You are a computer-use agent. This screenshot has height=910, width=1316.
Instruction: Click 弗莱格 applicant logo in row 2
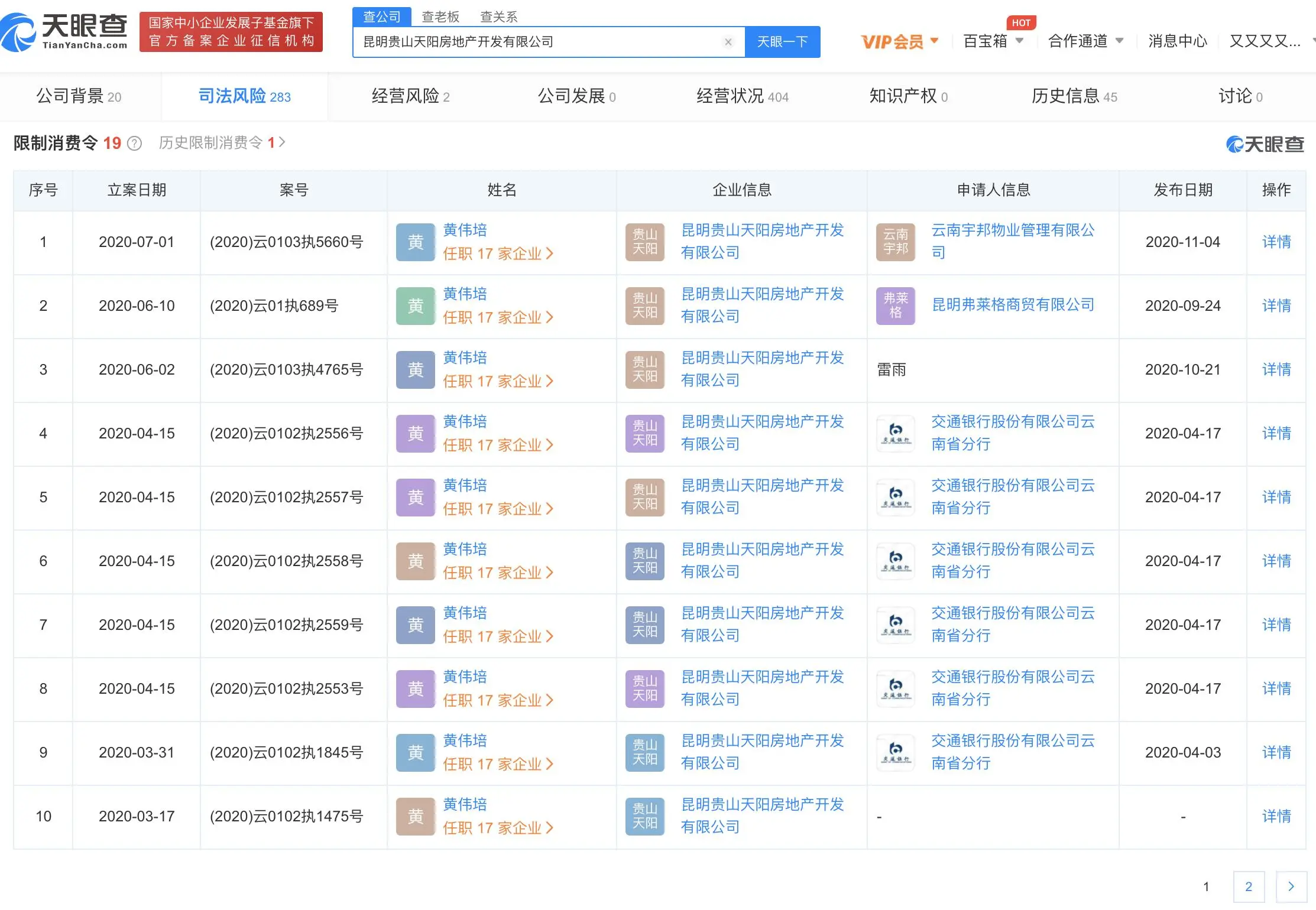[896, 306]
